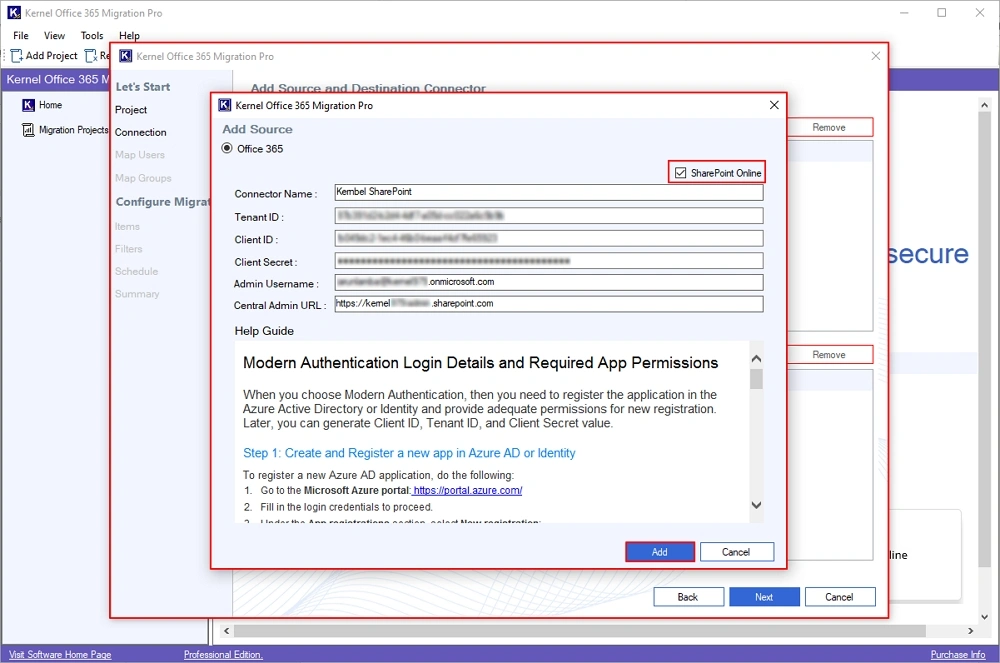The width and height of the screenshot is (1000, 663).
Task: Open the Add Project tool in the toolbar
Action: click(42, 56)
